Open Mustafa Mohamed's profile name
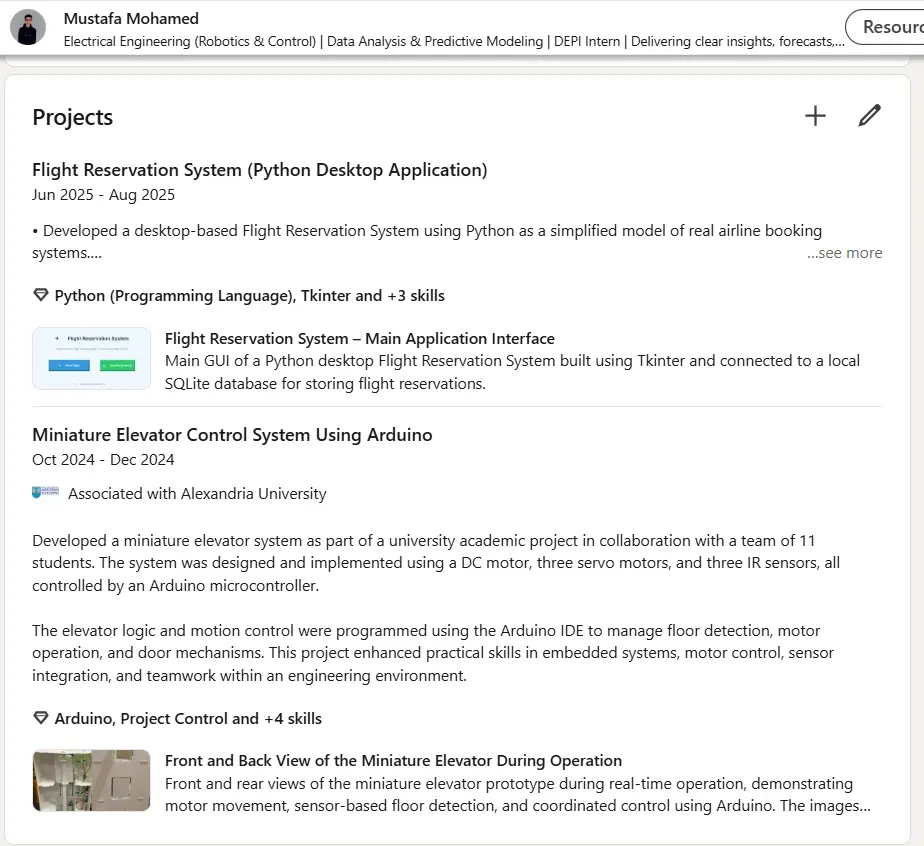Screen dimensions: 924x846 coord(131,18)
